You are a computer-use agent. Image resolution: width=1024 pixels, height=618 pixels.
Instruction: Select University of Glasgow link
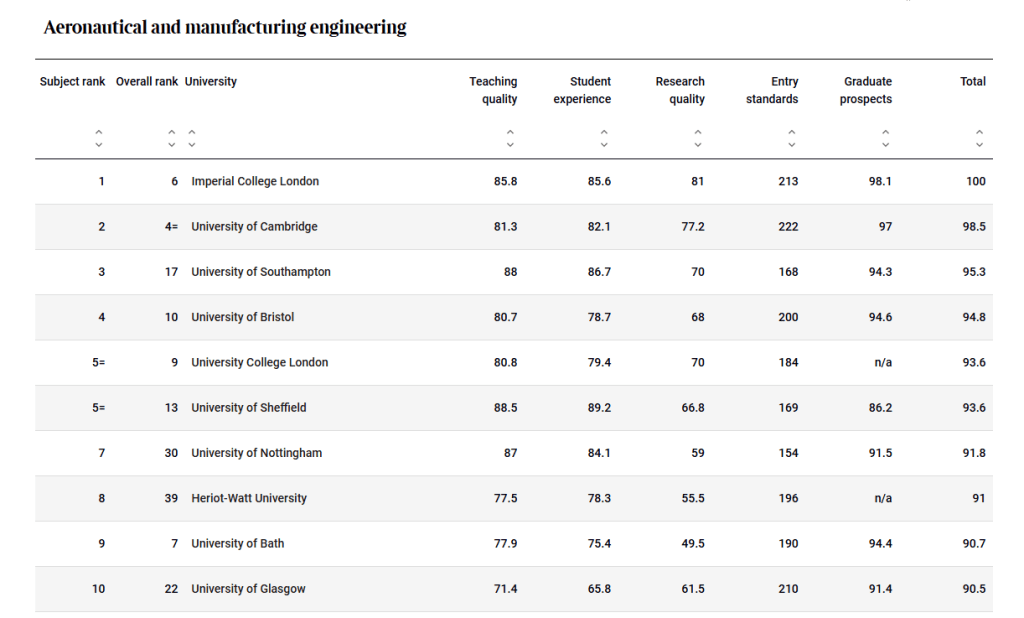click(x=248, y=589)
